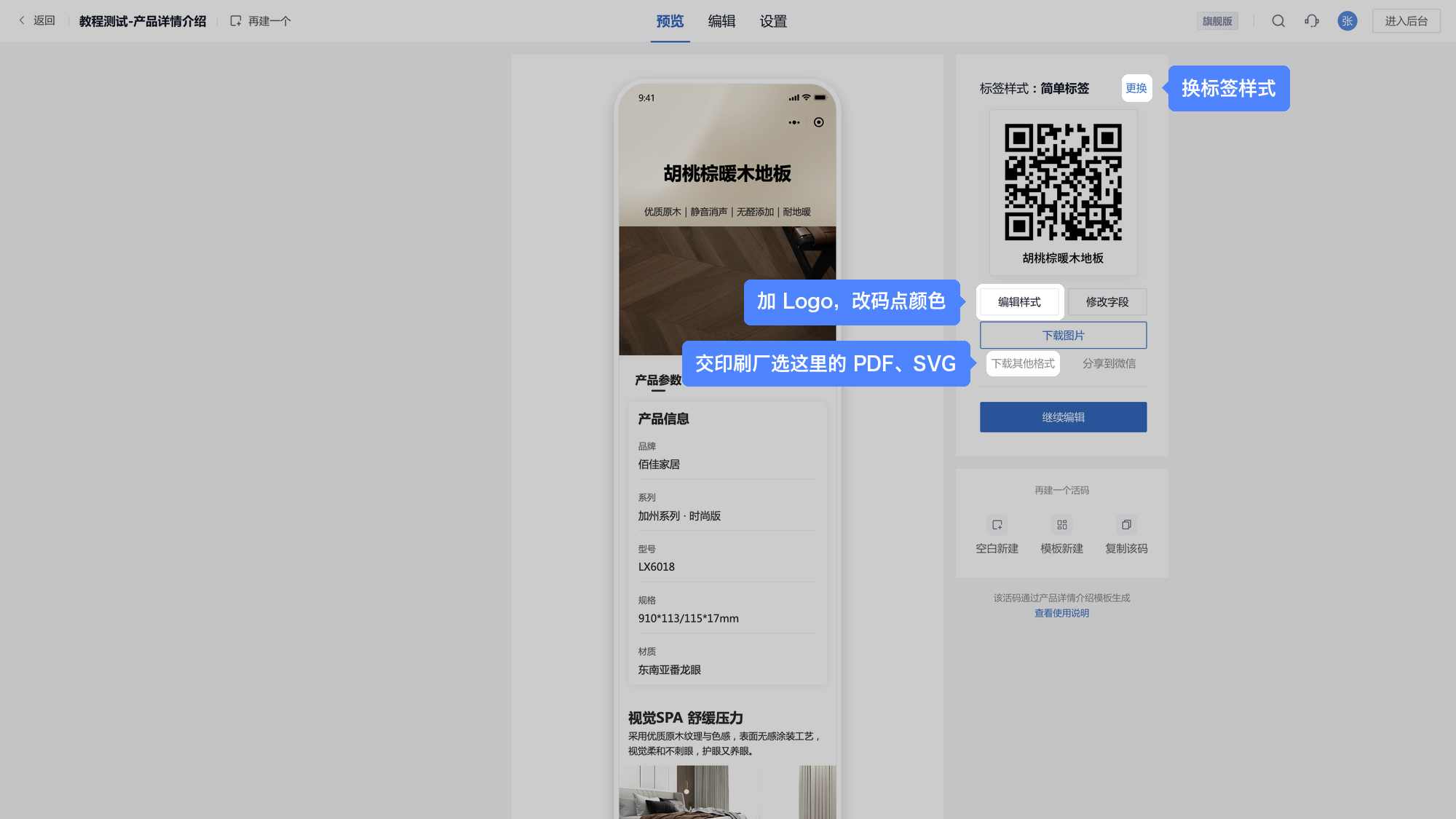Click the 胡桃棕暖木地板 title in phone preview

tap(727, 174)
